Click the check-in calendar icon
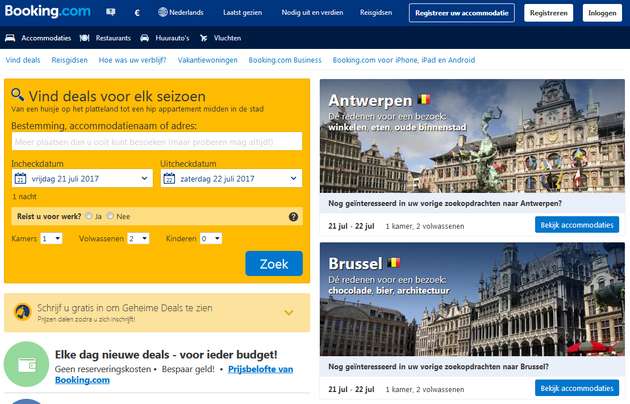The width and height of the screenshot is (630, 404). (x=19, y=179)
